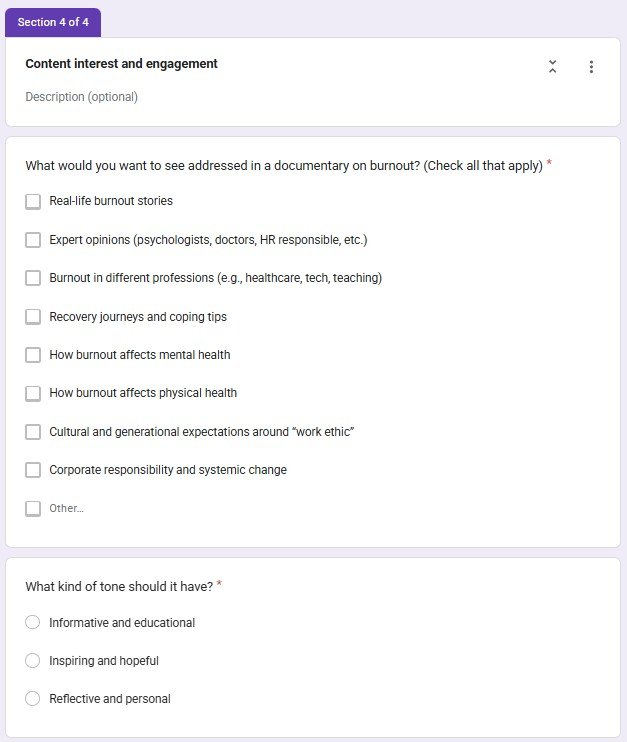Check Recovery journeys and coping tips
Viewport: 627px width, 742px height.
coord(33,317)
